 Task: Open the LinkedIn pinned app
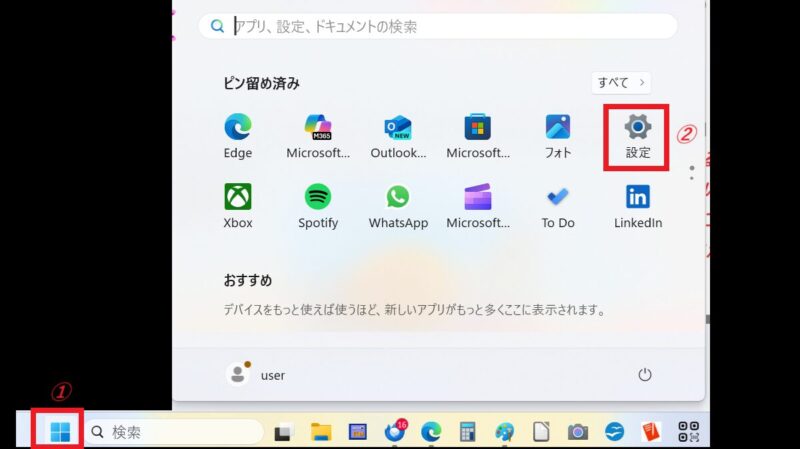(x=638, y=206)
